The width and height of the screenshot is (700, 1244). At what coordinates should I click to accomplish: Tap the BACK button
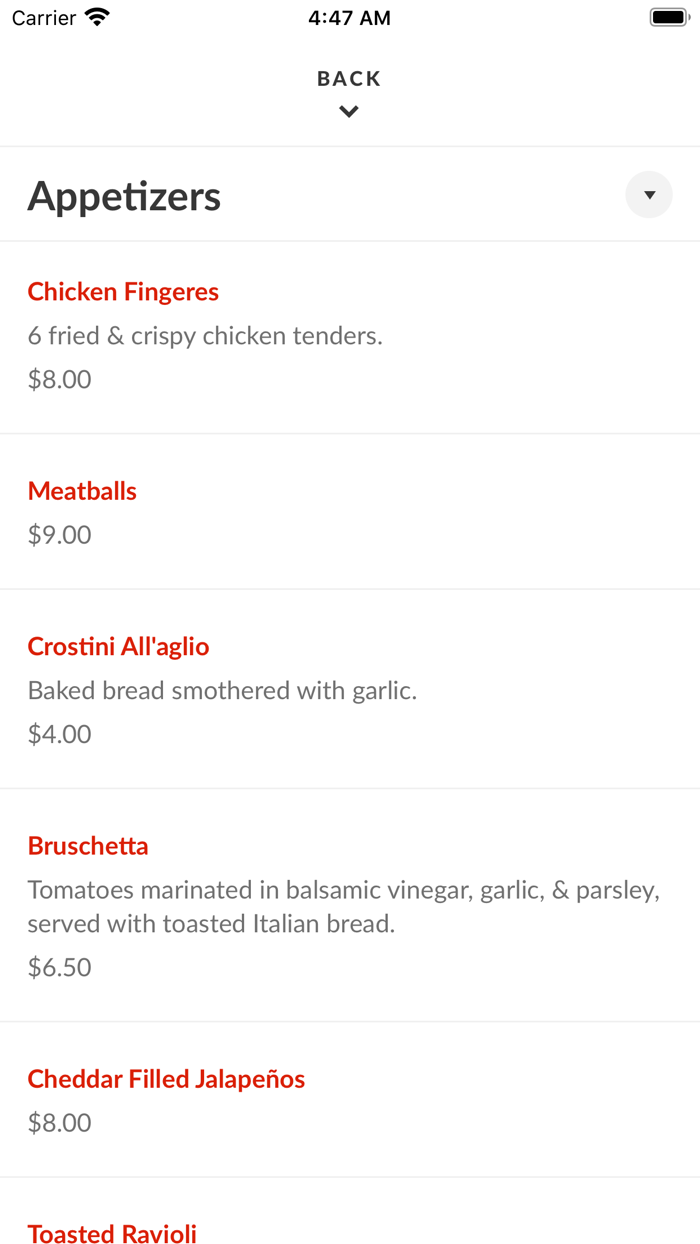pos(348,78)
